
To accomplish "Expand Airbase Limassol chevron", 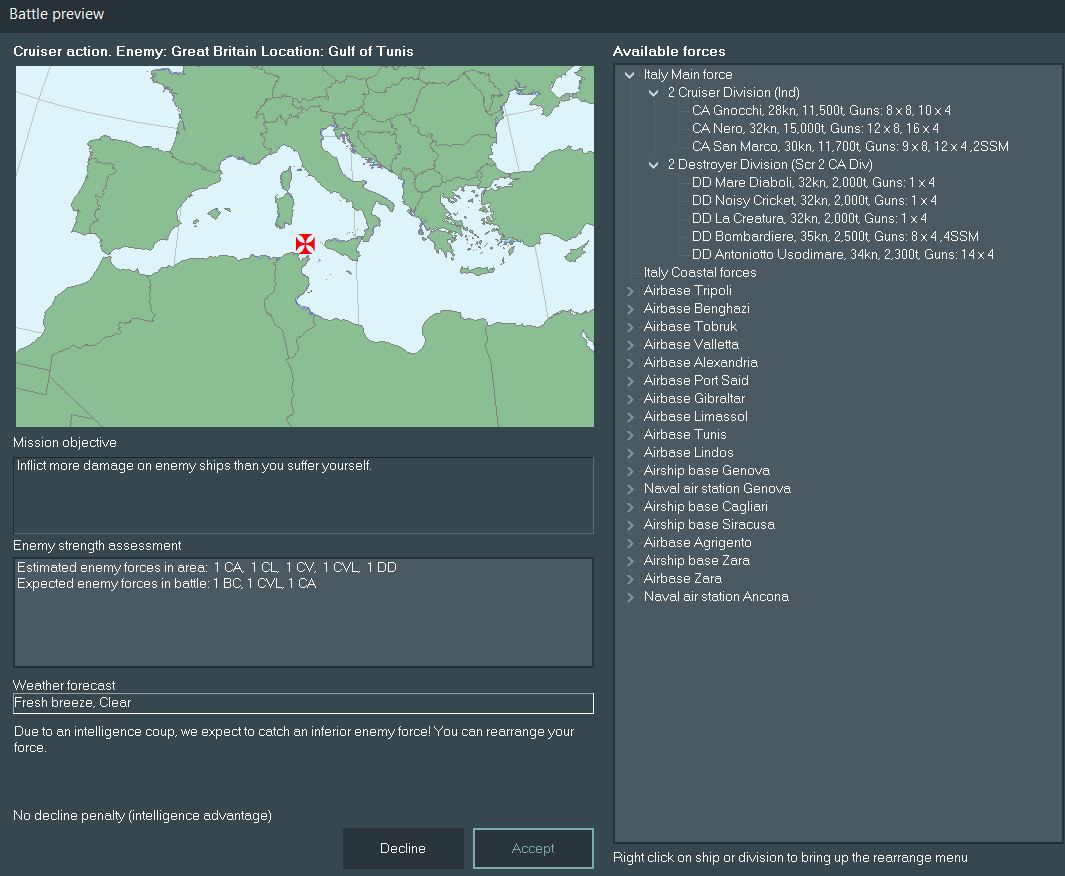I will pos(630,417).
